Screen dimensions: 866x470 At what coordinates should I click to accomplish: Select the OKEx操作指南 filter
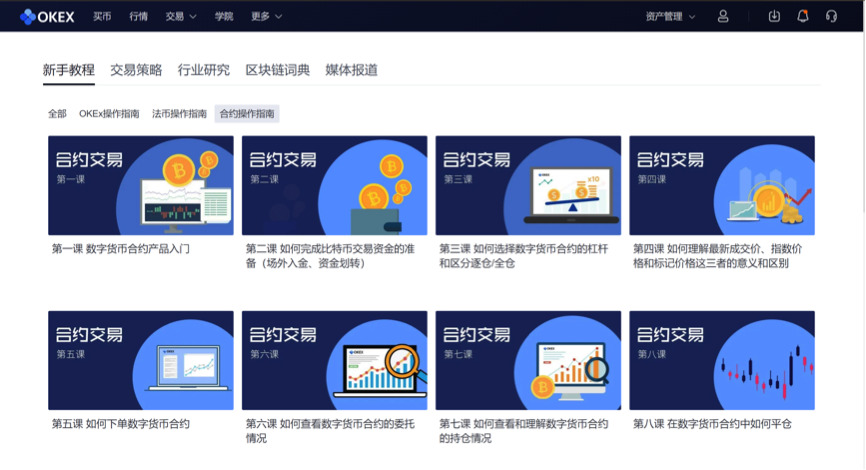[109, 114]
